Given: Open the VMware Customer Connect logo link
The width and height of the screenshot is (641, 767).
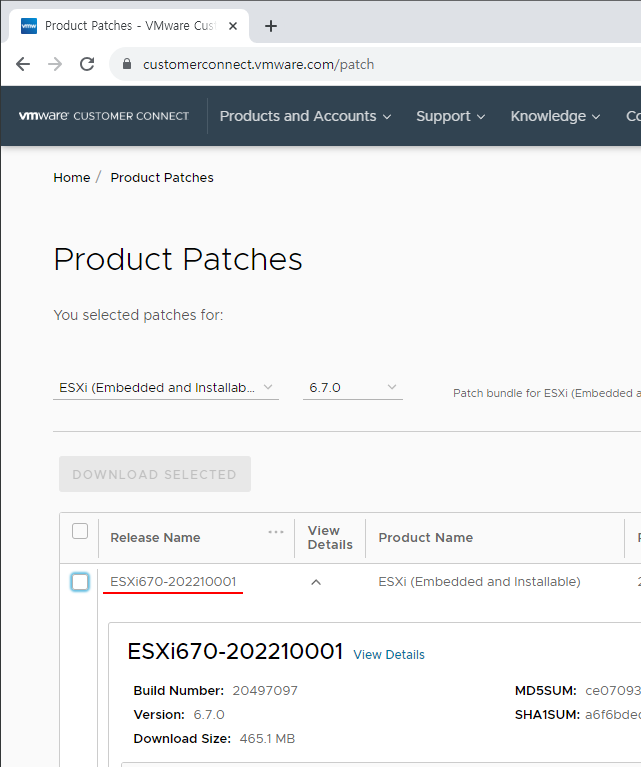Looking at the screenshot, I should click(104, 116).
